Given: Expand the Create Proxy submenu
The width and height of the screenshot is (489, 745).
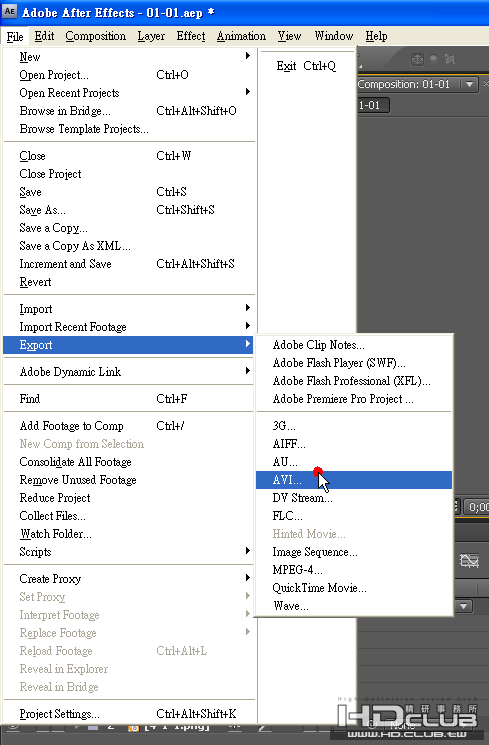Looking at the screenshot, I should click(x=129, y=579).
